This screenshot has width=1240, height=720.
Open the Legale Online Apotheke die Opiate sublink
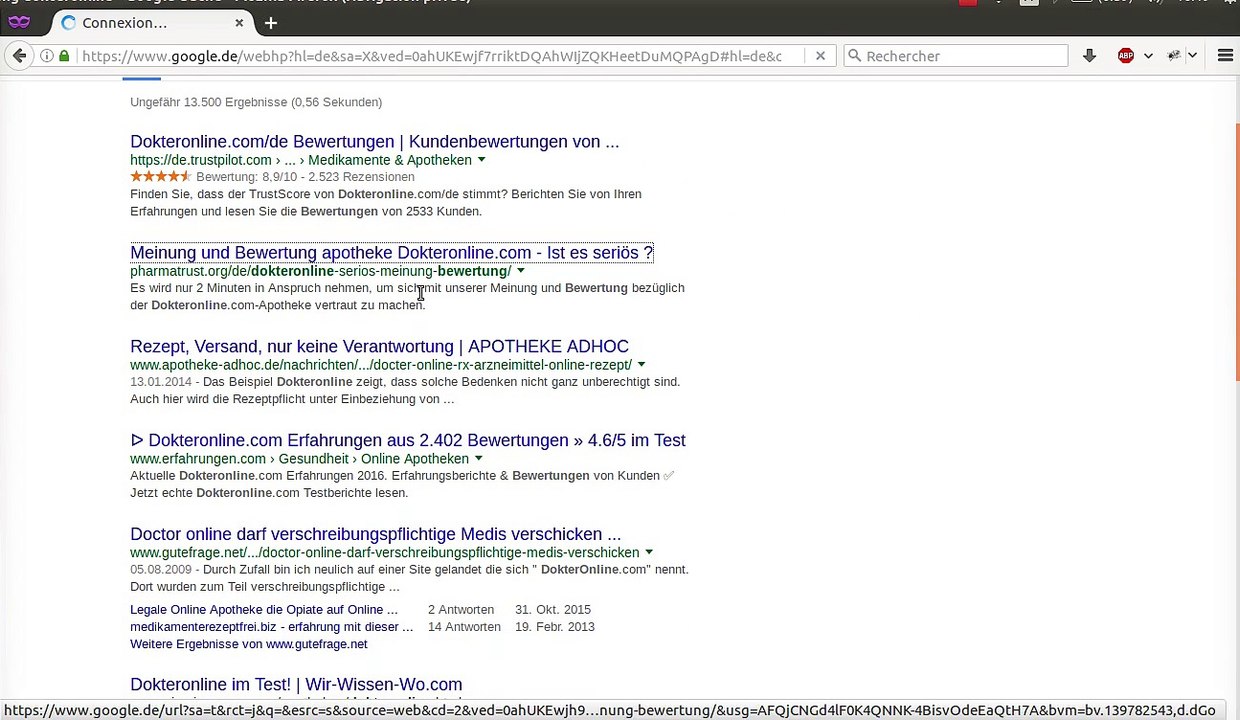point(264,609)
